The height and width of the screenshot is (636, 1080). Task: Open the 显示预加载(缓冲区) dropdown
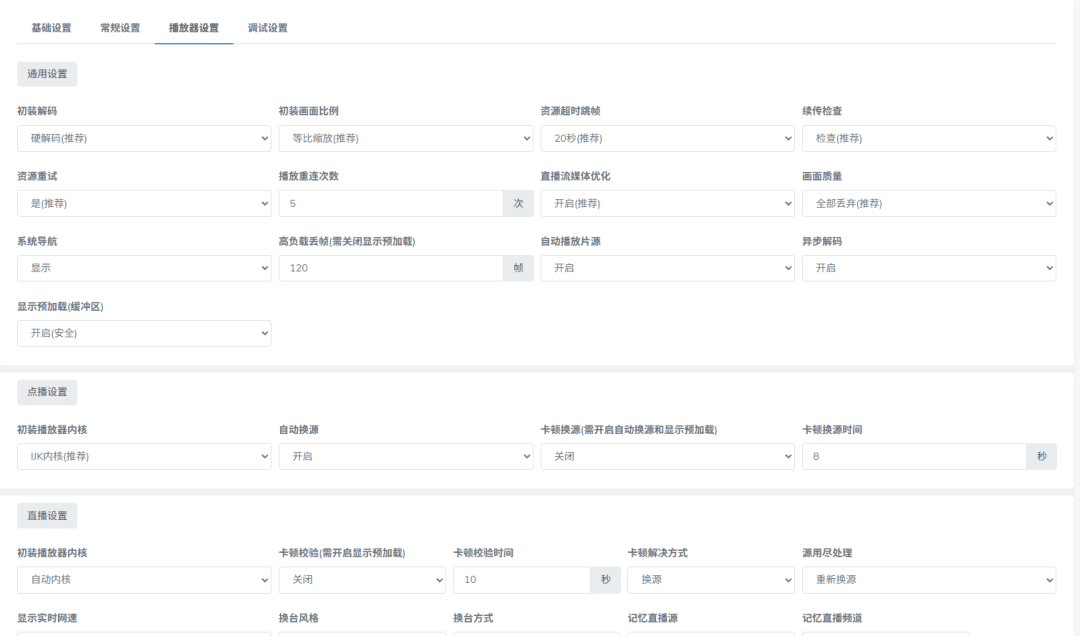tap(144, 334)
